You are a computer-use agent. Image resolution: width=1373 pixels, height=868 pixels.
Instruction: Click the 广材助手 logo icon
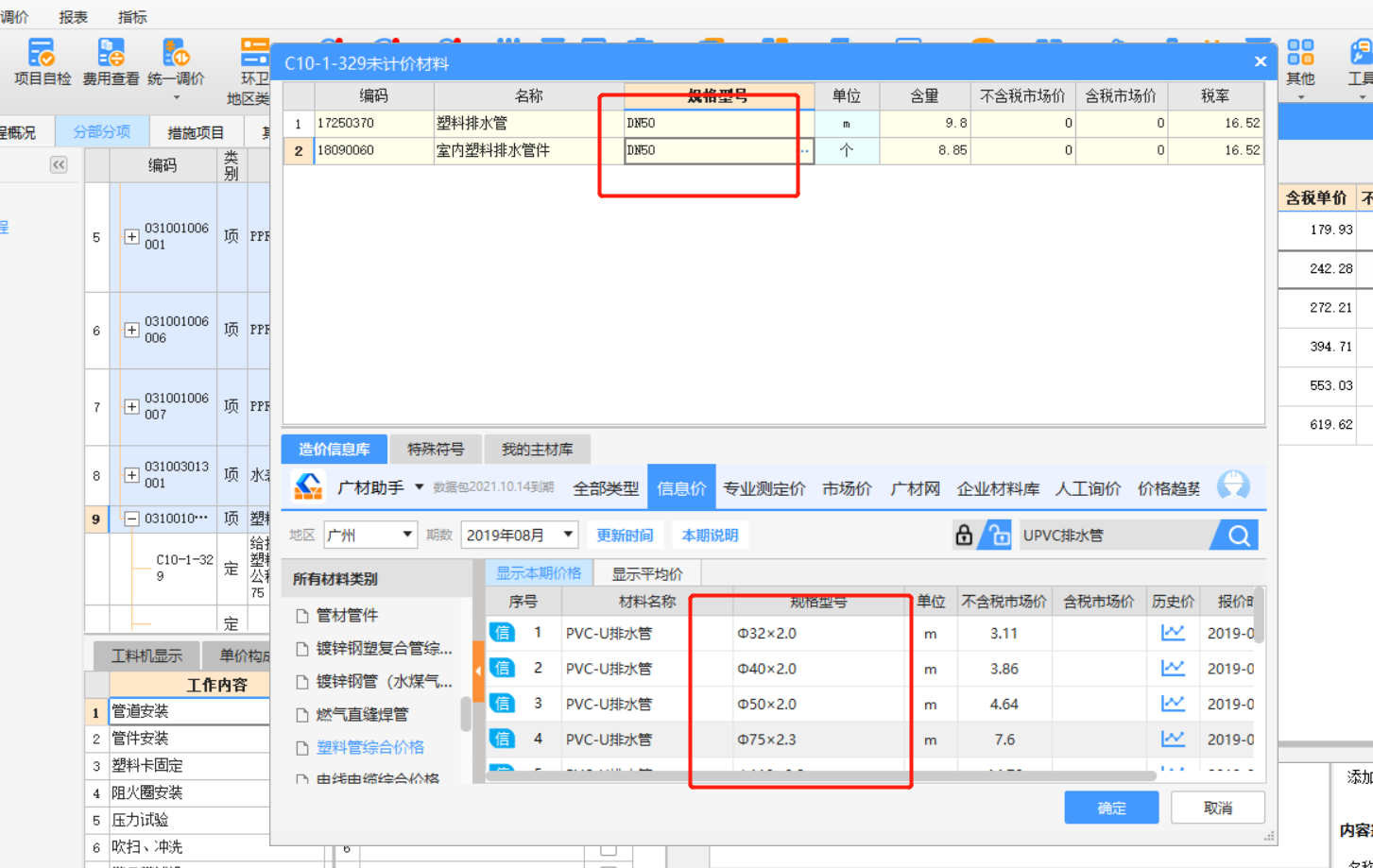point(308,487)
